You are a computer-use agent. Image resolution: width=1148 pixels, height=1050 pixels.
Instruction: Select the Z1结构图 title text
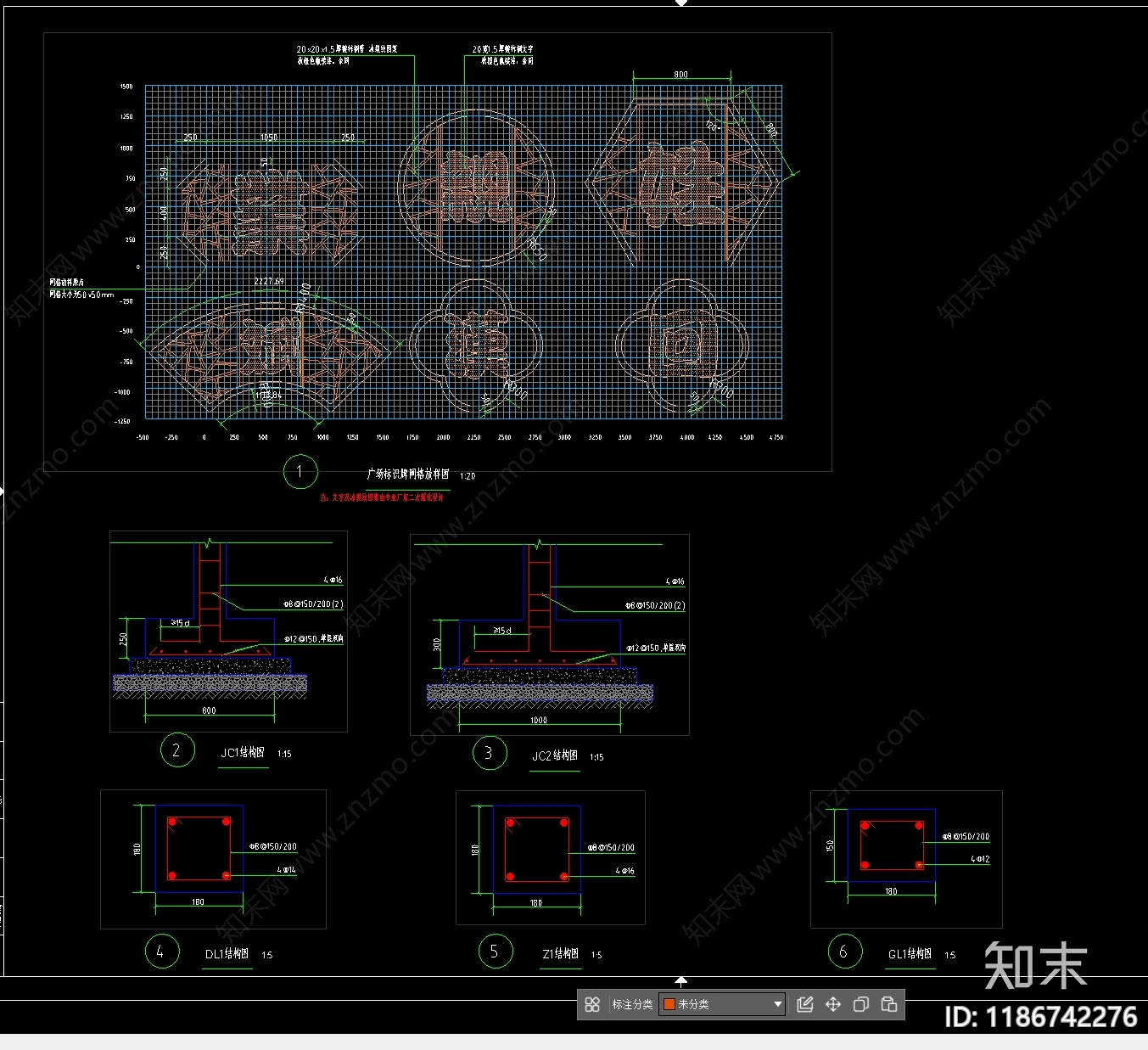click(x=561, y=954)
